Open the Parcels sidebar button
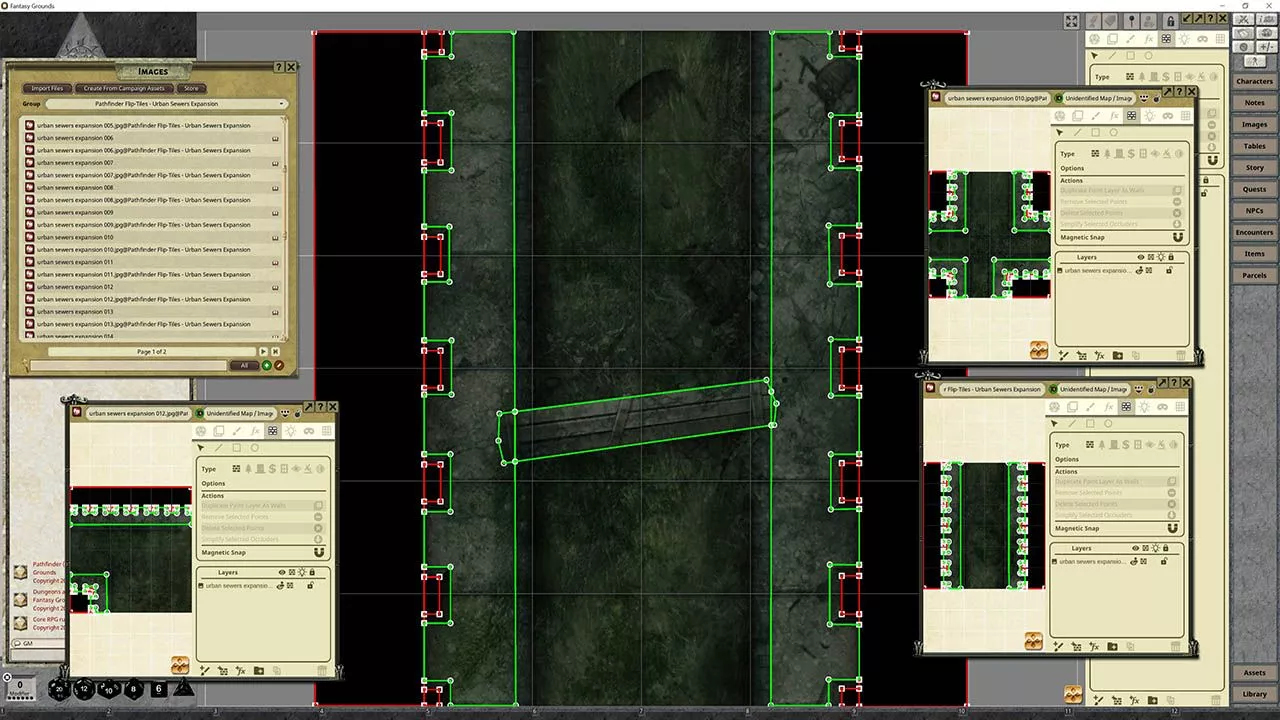 point(1254,275)
